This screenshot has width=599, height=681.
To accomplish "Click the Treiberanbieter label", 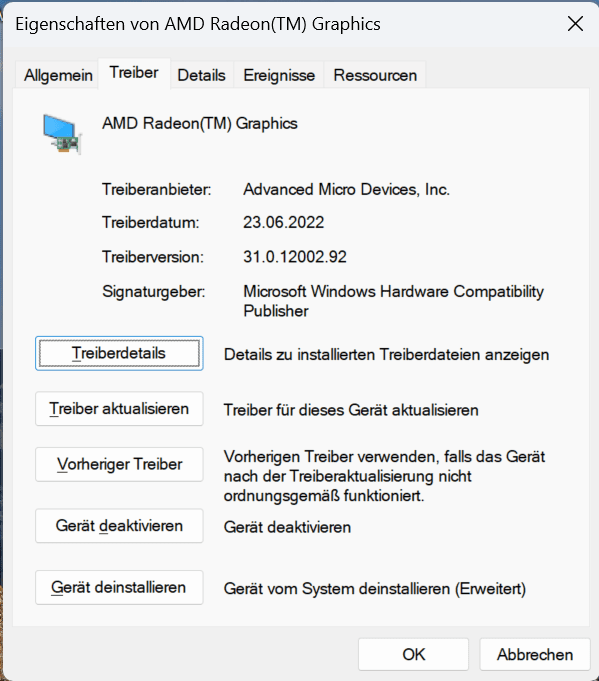I will pos(157,190).
